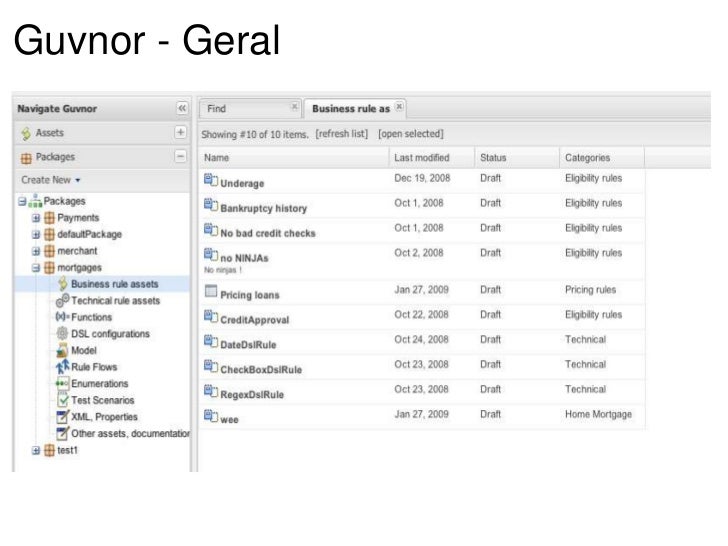Click the refresh list link
Screen dimensions: 728x546
(341, 134)
